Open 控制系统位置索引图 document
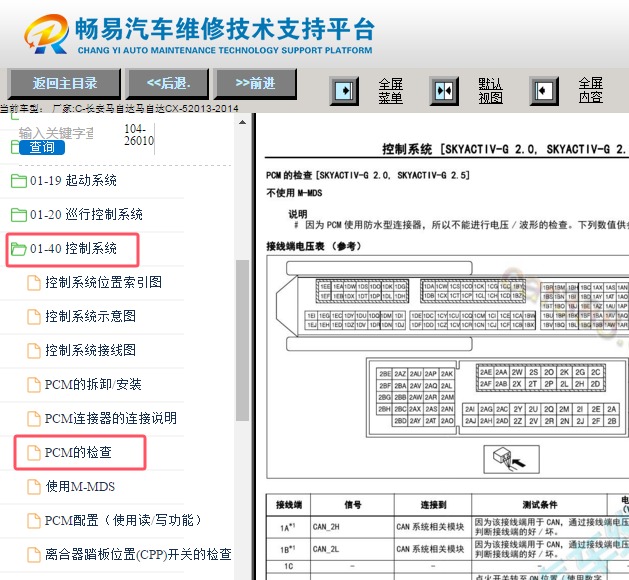The width and height of the screenshot is (629, 580). (x=103, y=282)
